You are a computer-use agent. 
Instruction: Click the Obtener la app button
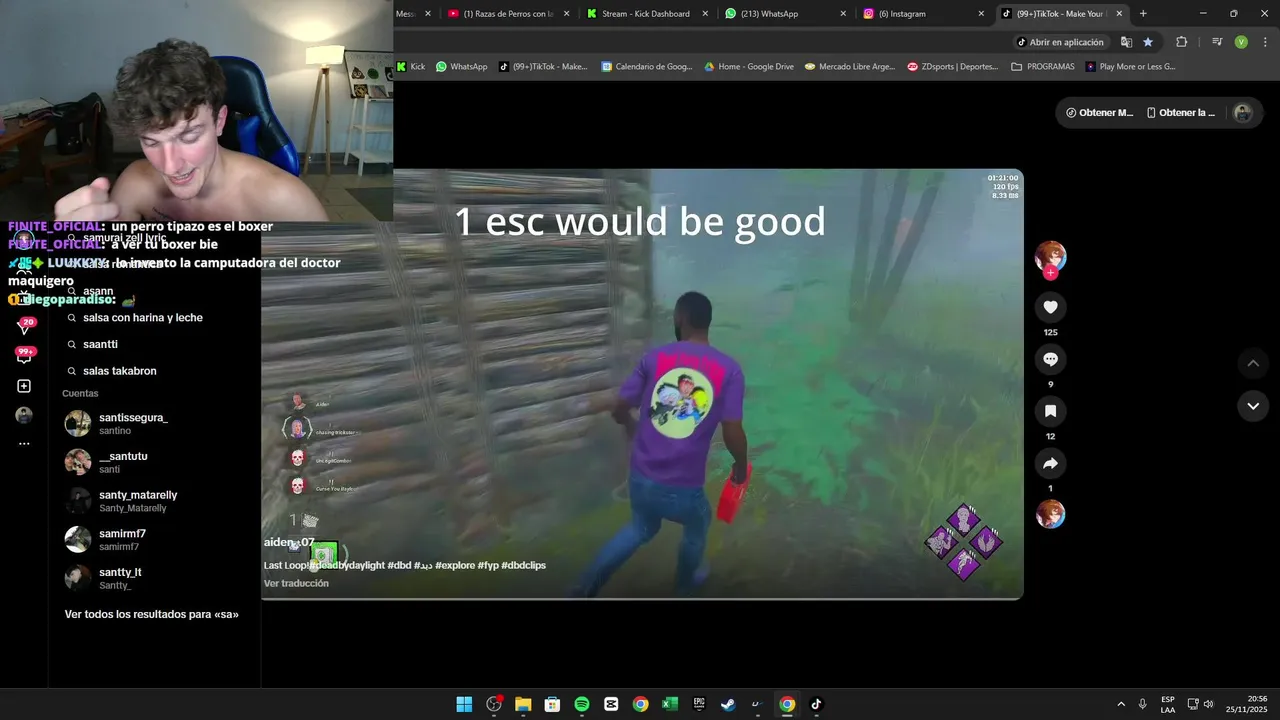click(1180, 113)
